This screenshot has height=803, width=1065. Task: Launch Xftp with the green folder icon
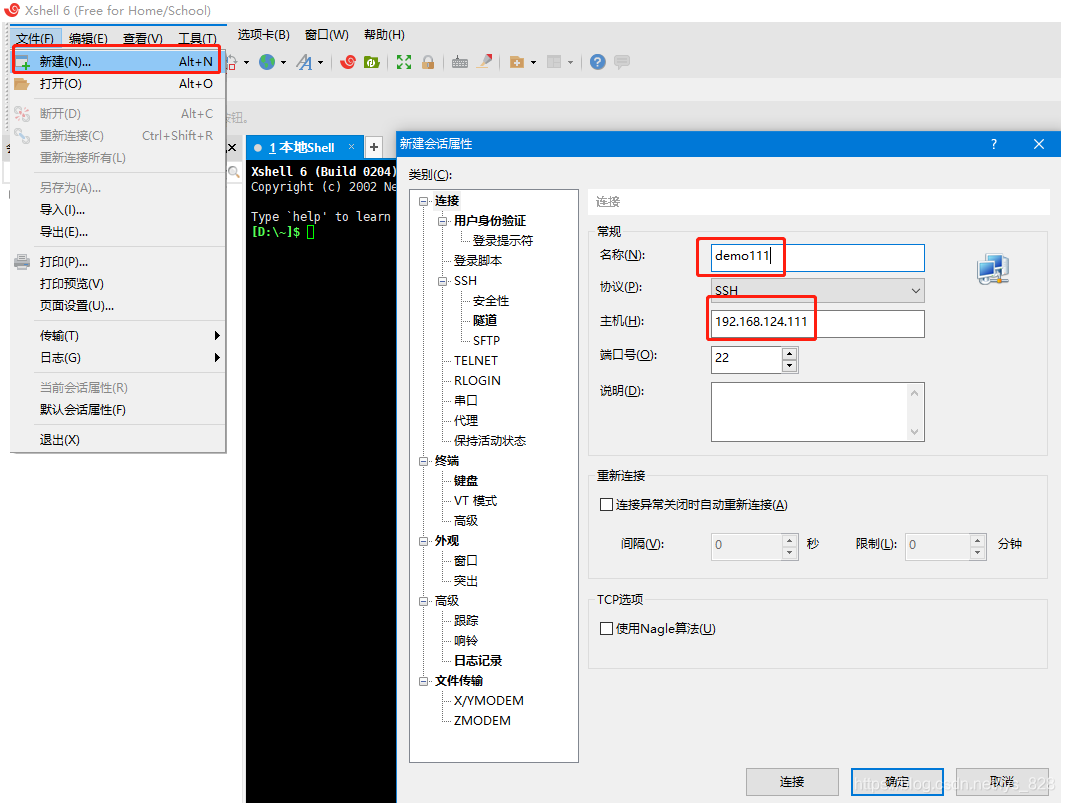(x=372, y=62)
